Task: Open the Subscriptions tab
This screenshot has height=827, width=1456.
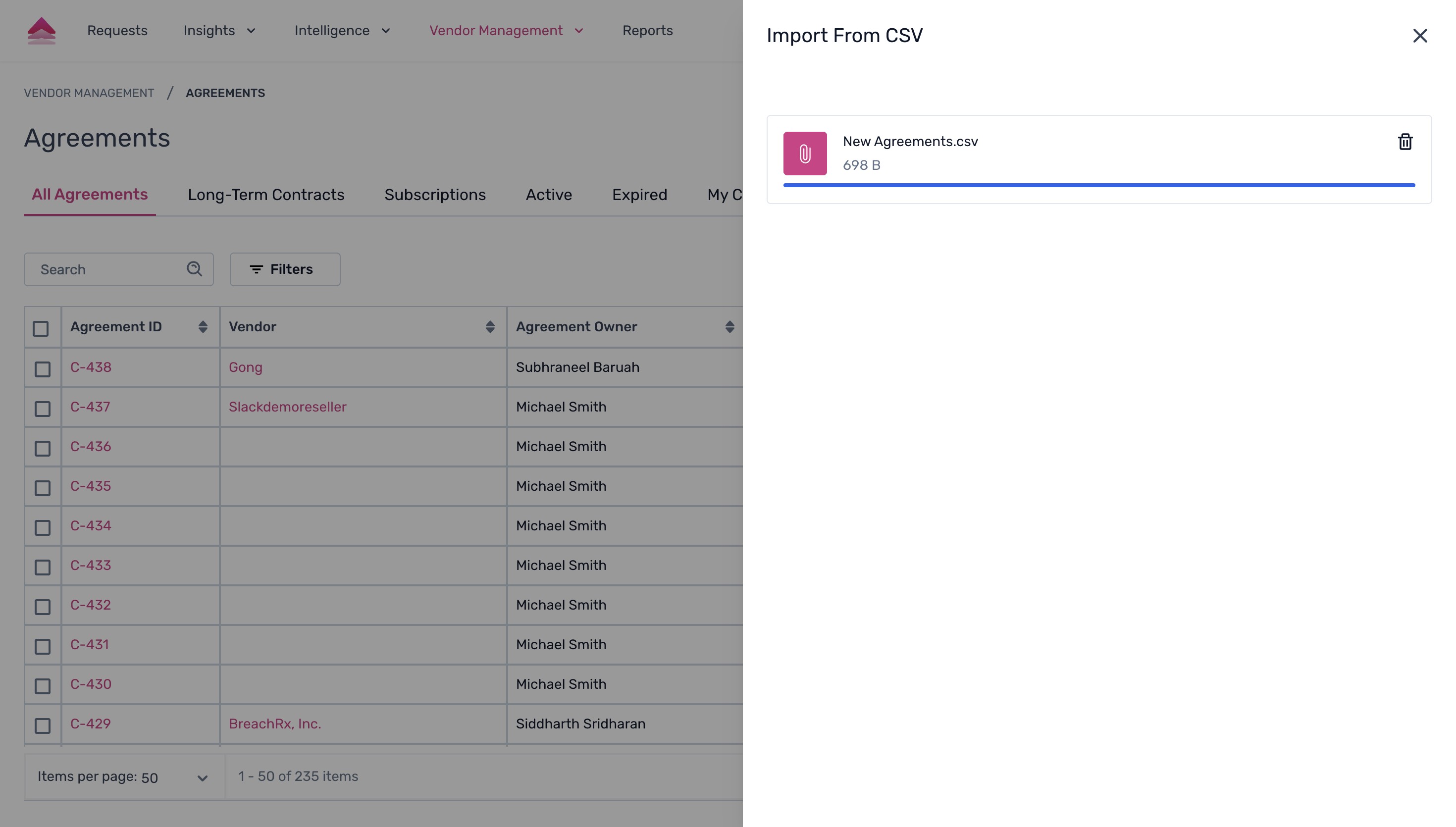Action: [435, 194]
